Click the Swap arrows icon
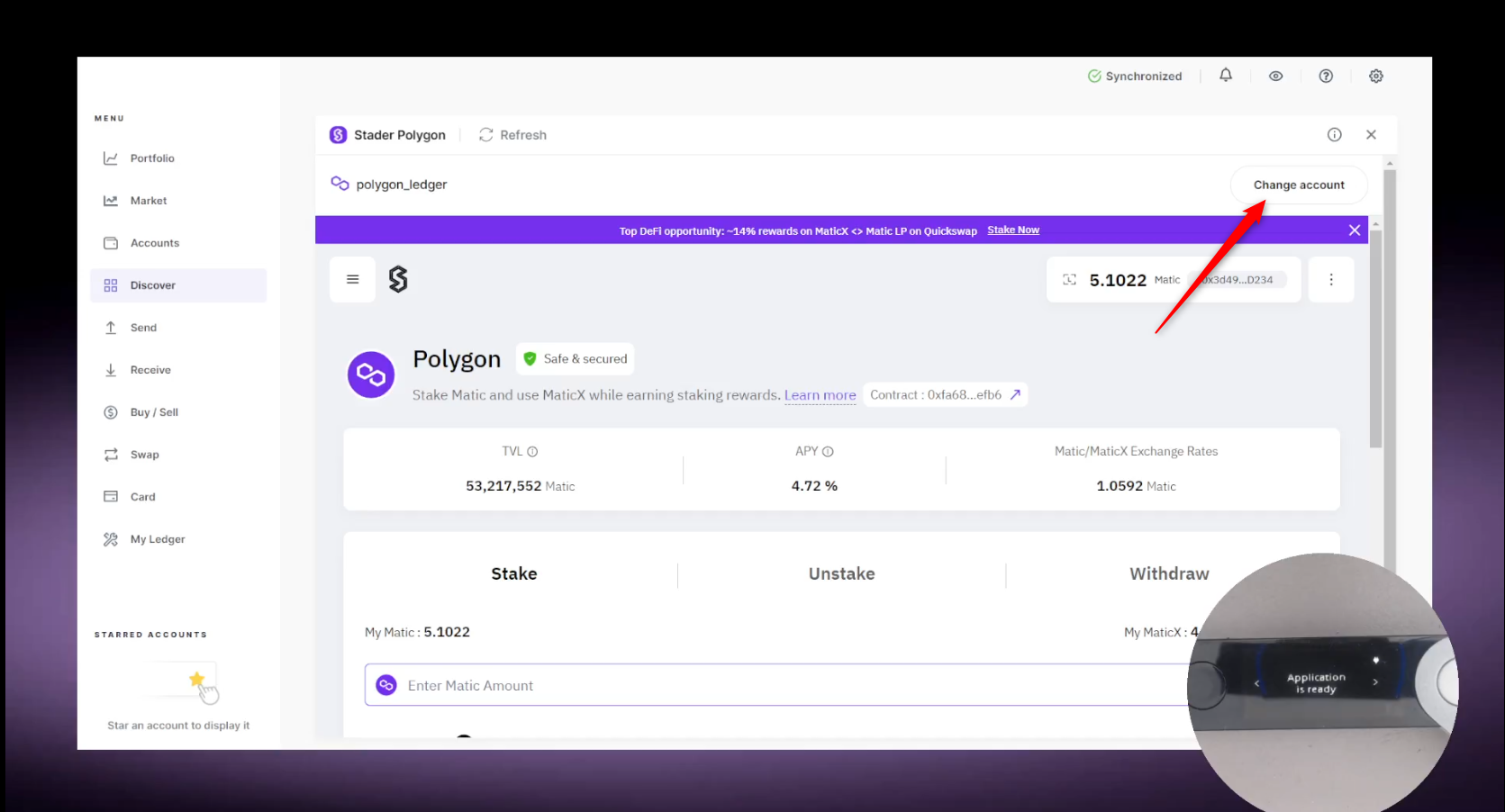This screenshot has height=812, width=1505. click(x=111, y=455)
